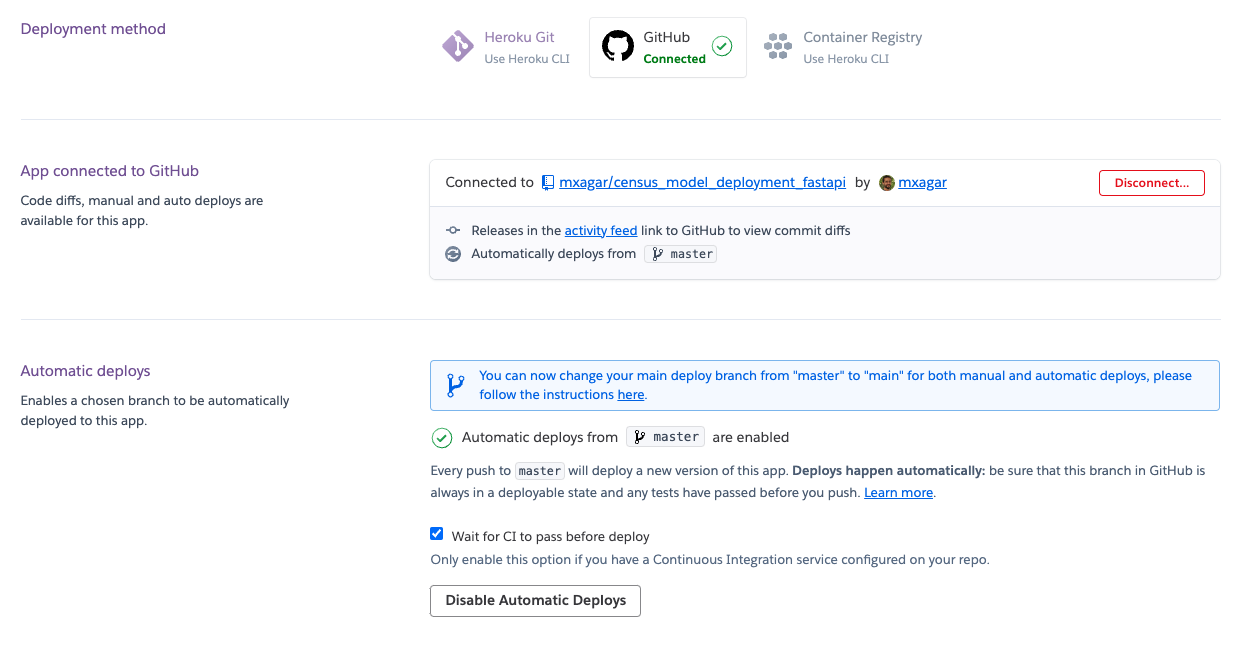Click the Automatic deploys section heading
Viewport: 1254px width, 650px height.
coord(85,371)
